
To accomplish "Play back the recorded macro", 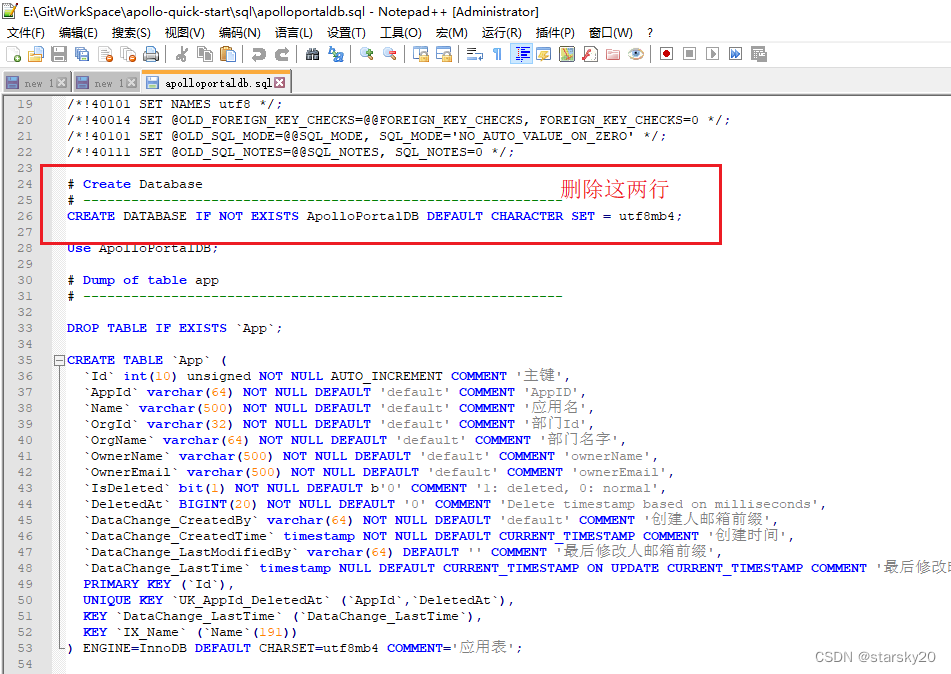I will click(713, 55).
